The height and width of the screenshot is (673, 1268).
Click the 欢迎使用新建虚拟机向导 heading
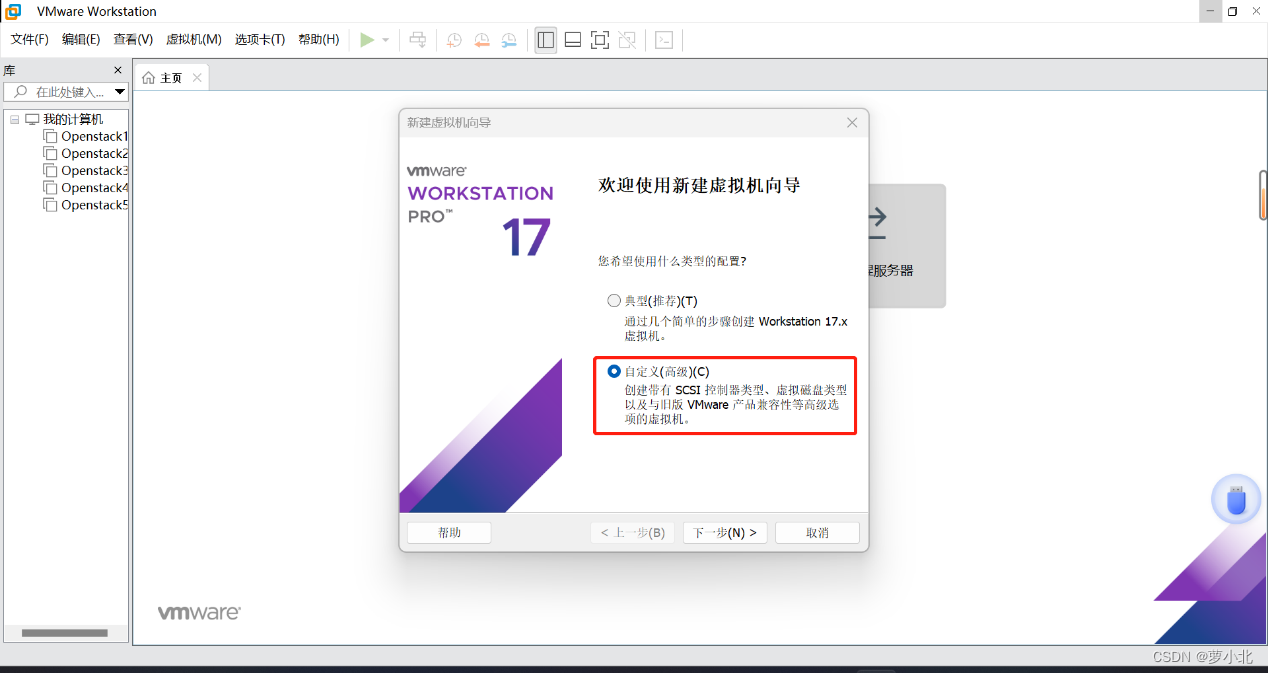(699, 186)
